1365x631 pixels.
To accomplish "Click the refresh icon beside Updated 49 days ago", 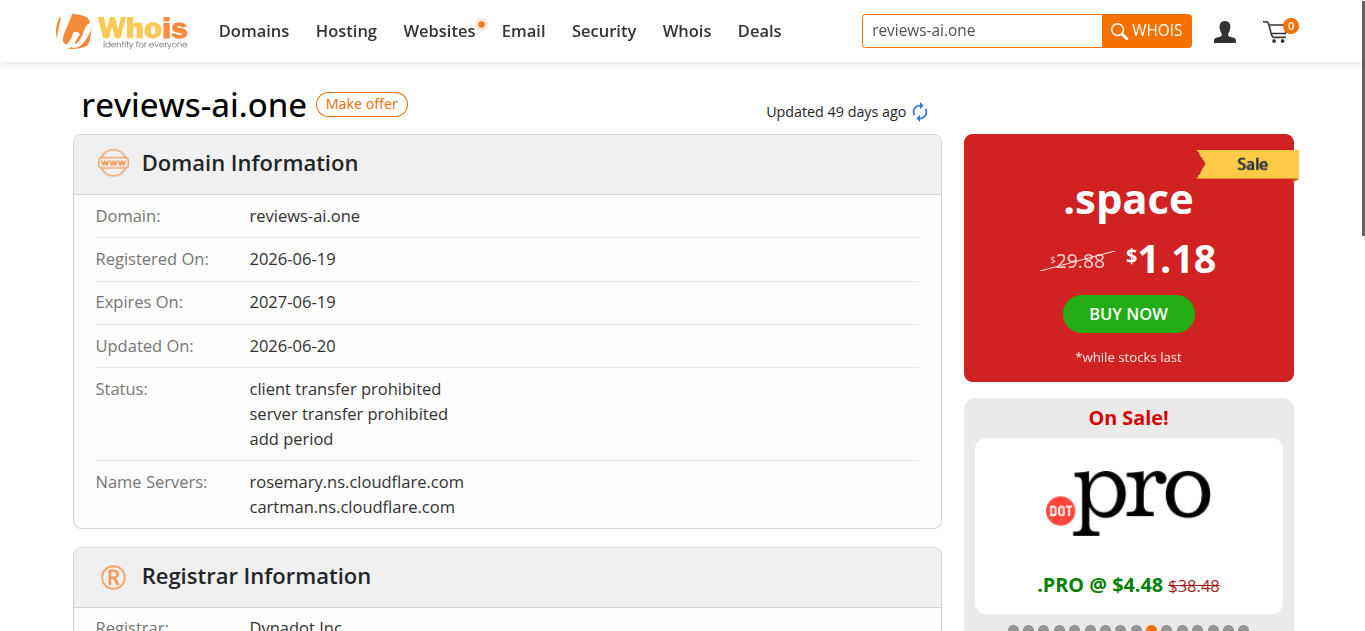I will (x=920, y=112).
